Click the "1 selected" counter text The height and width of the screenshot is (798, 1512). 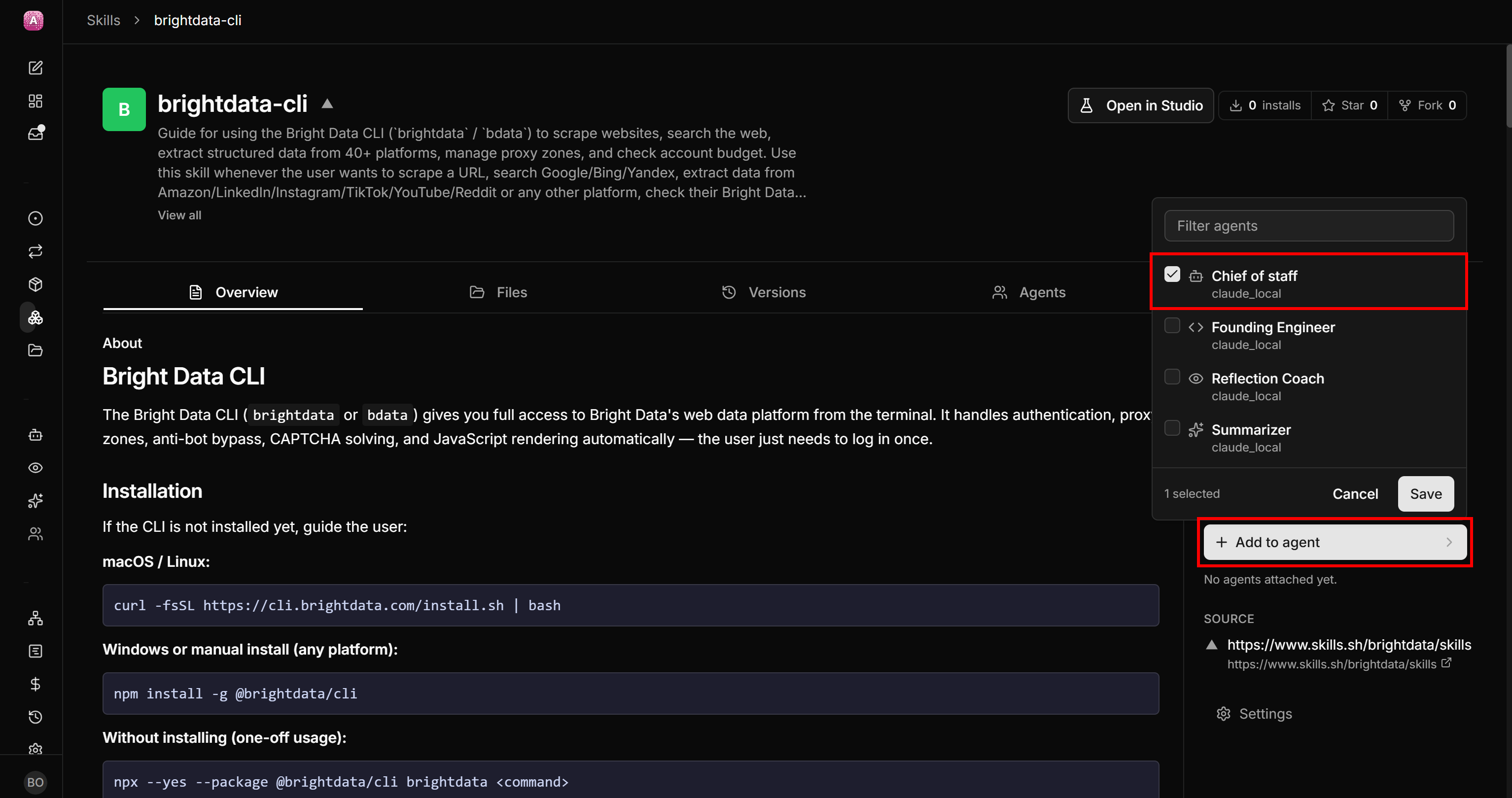(1192, 494)
